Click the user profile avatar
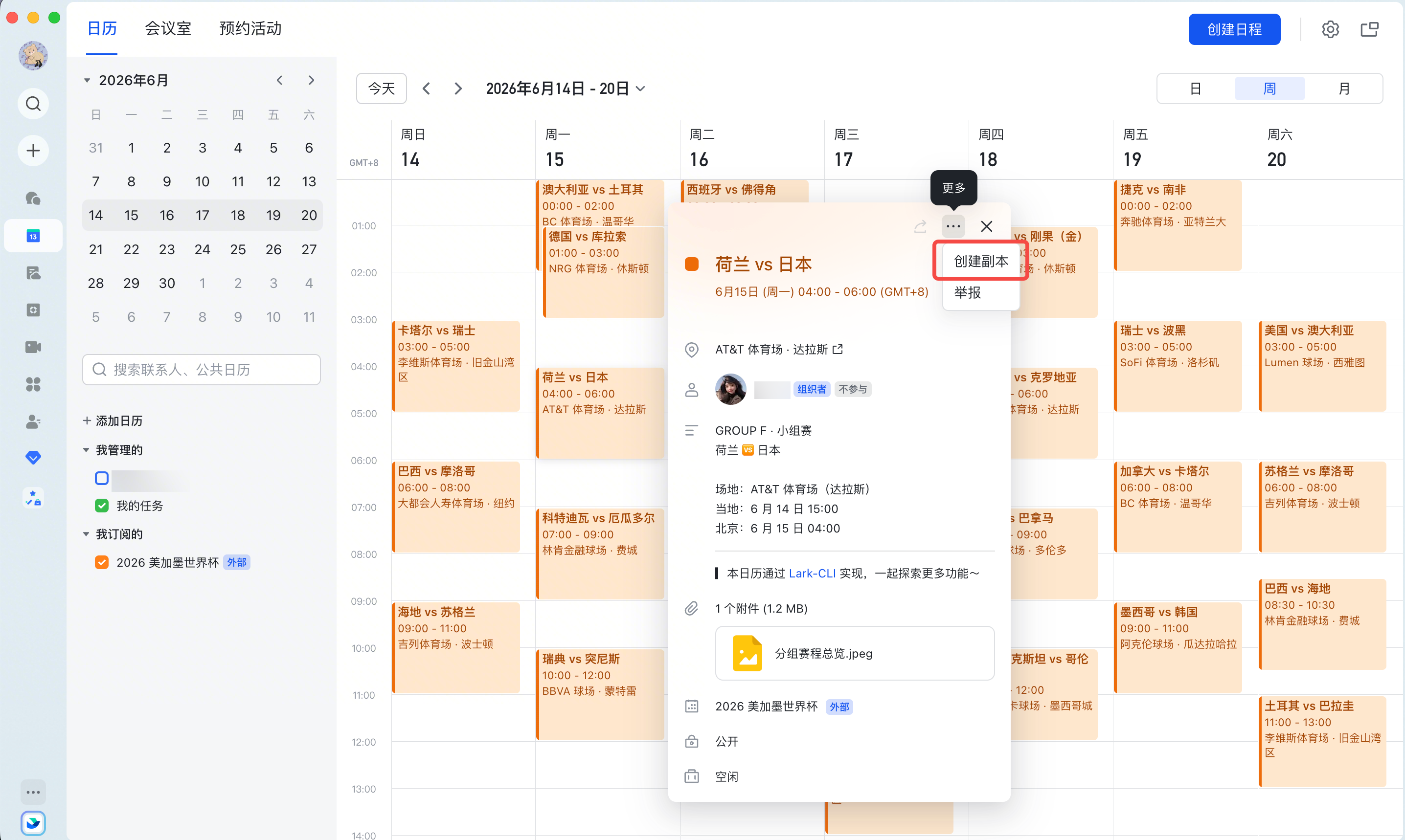 tap(33, 55)
